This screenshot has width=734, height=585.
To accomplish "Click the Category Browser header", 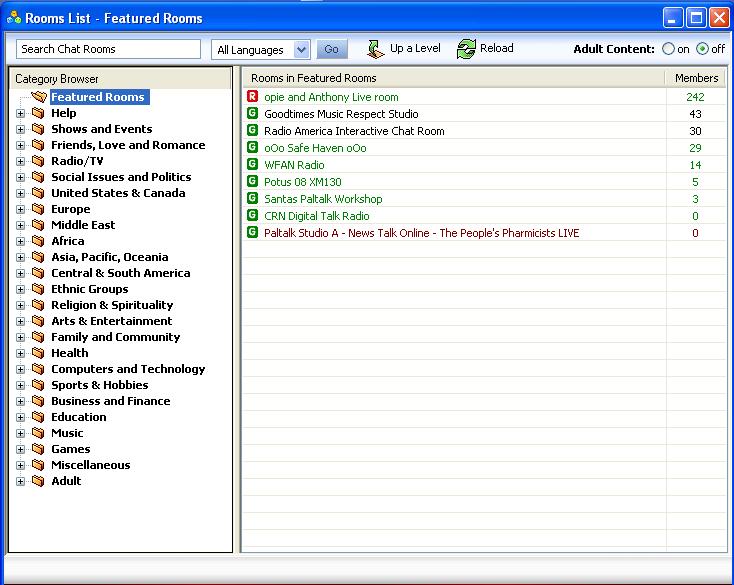I will point(121,79).
